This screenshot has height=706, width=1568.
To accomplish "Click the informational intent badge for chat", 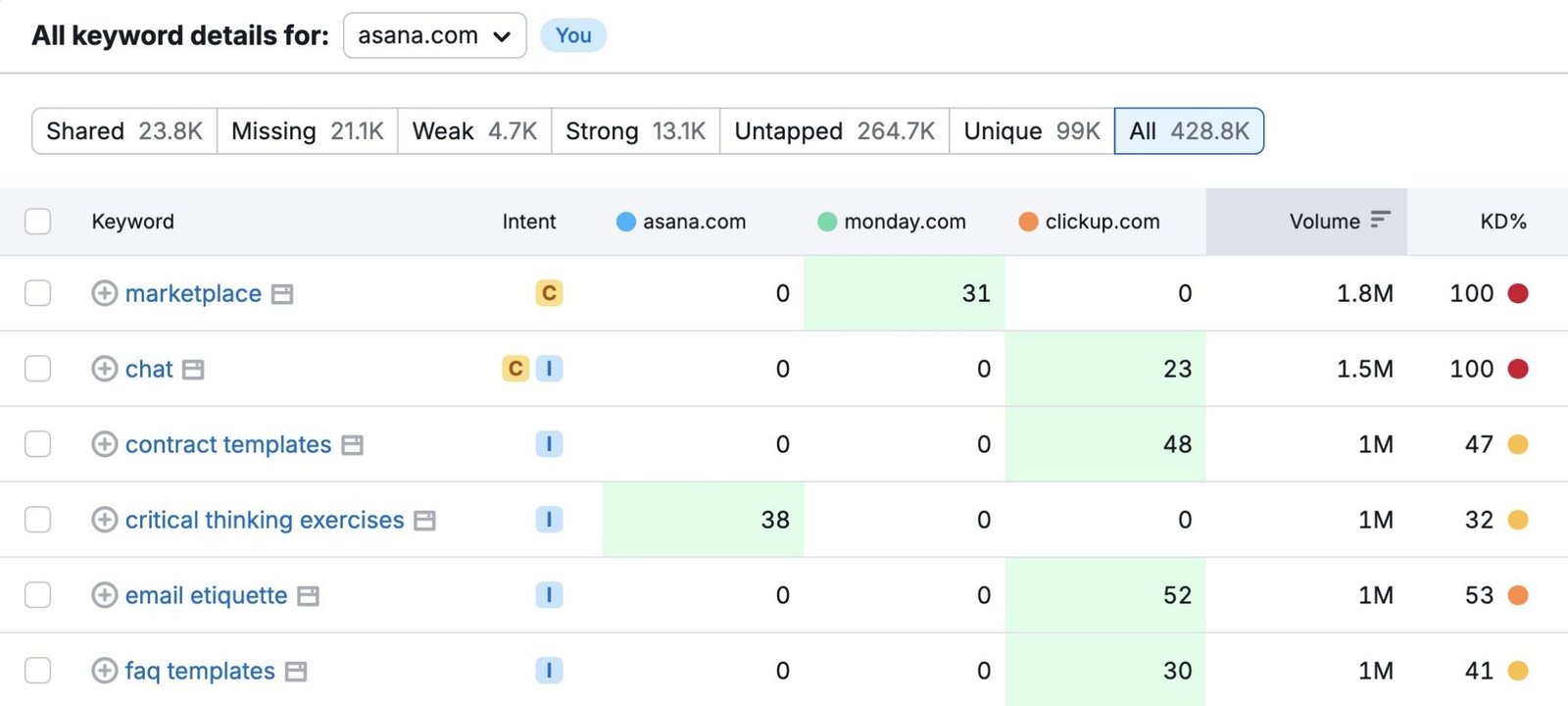I will click(549, 369).
